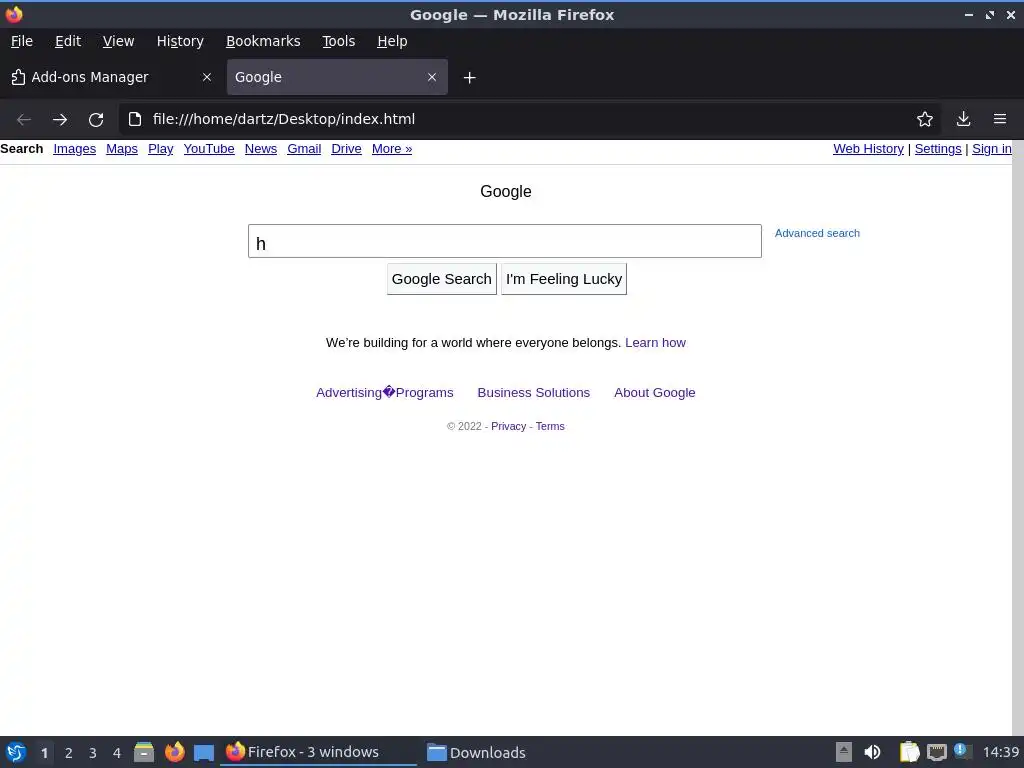Open the File menu

pyautogui.click(x=22, y=41)
